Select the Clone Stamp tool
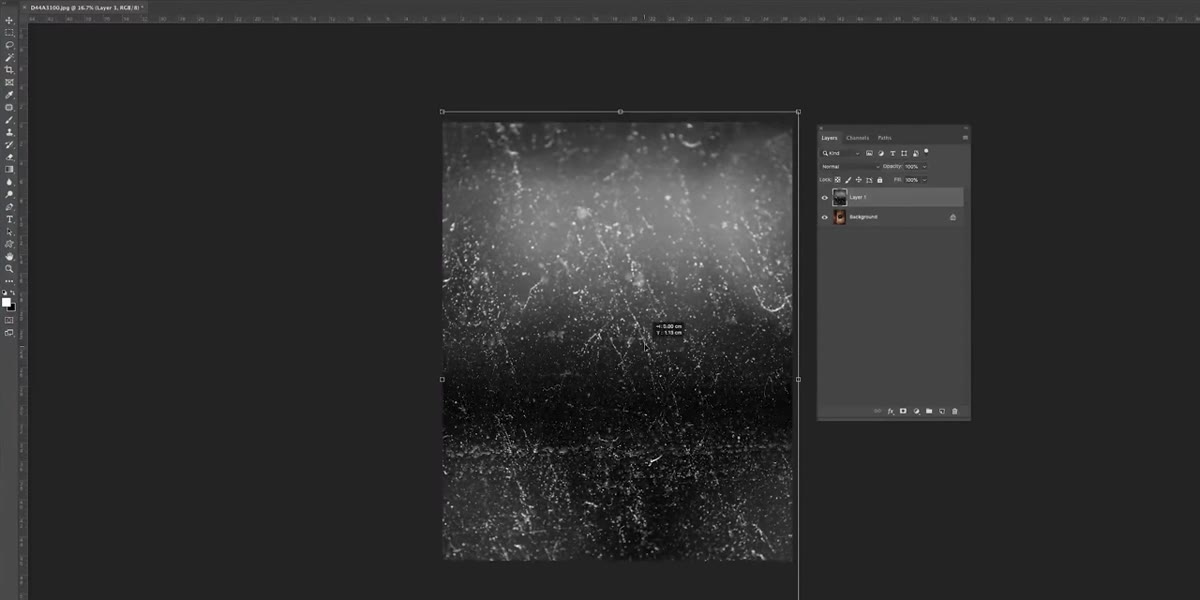 point(10,132)
